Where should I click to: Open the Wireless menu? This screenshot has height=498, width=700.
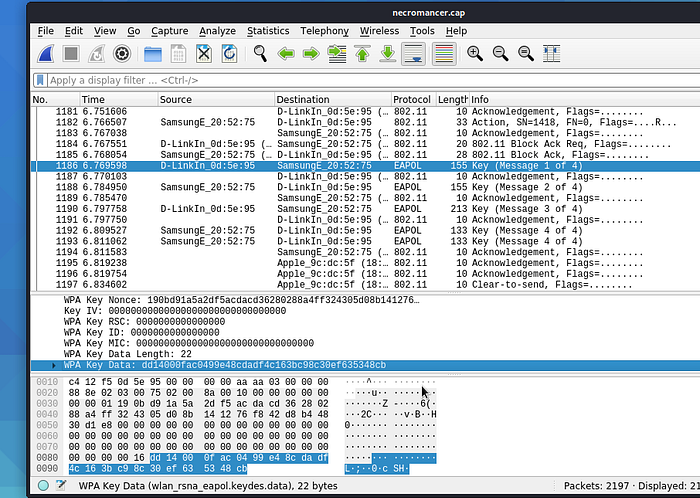379,31
